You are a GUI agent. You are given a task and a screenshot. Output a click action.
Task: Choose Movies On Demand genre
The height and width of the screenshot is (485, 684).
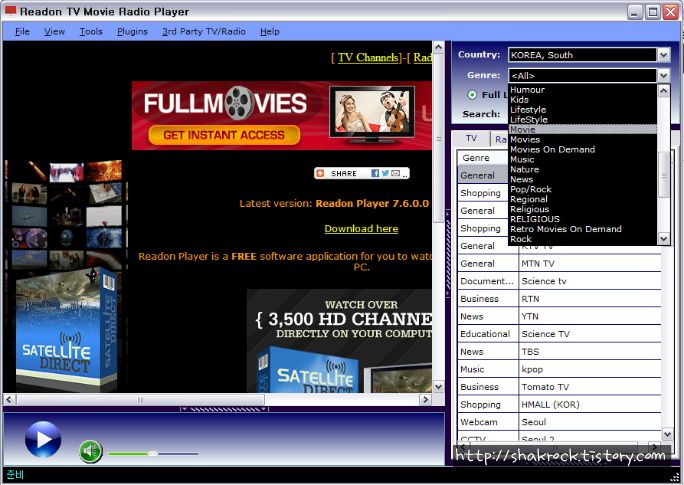click(x=582, y=150)
